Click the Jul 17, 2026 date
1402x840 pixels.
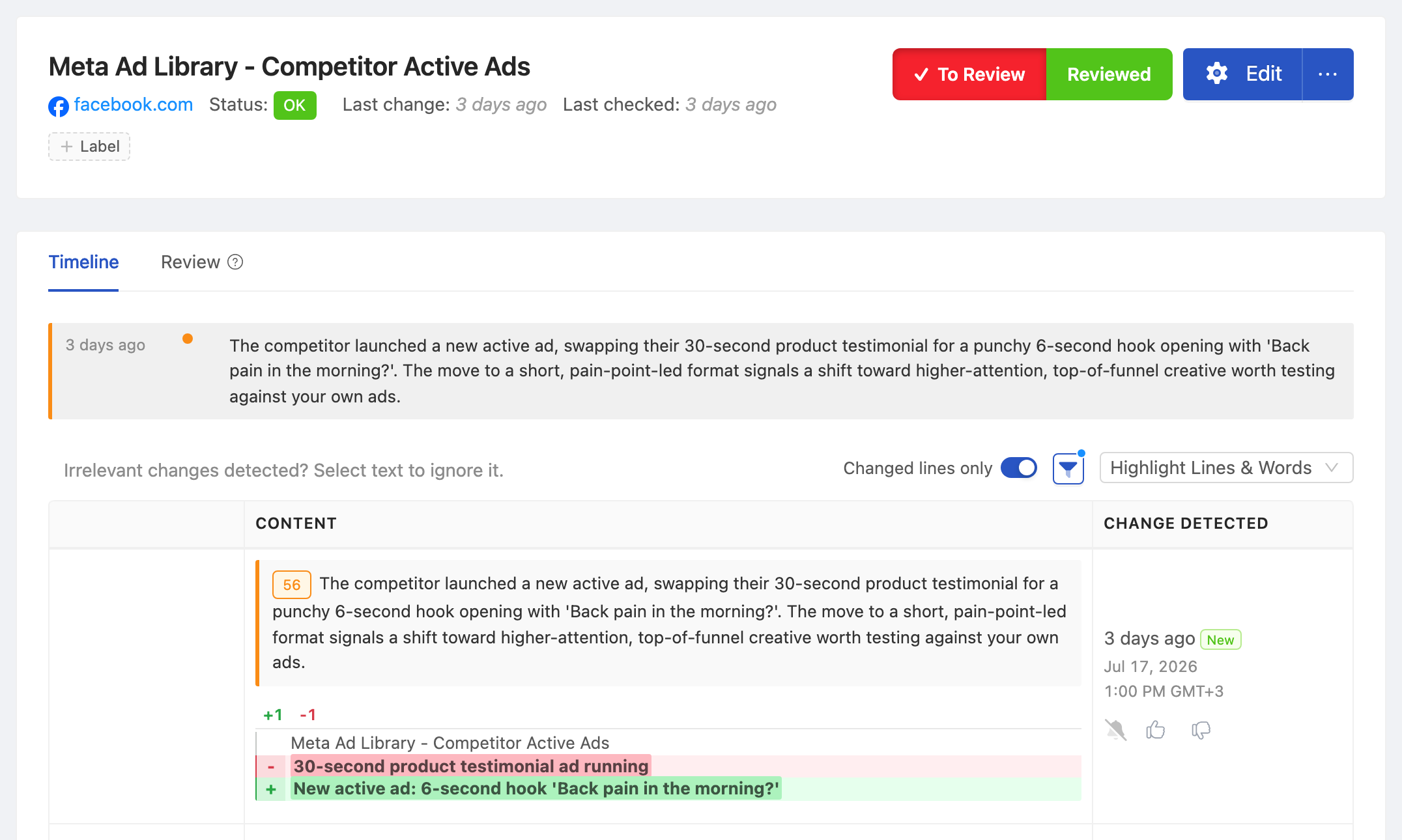[1151, 667]
